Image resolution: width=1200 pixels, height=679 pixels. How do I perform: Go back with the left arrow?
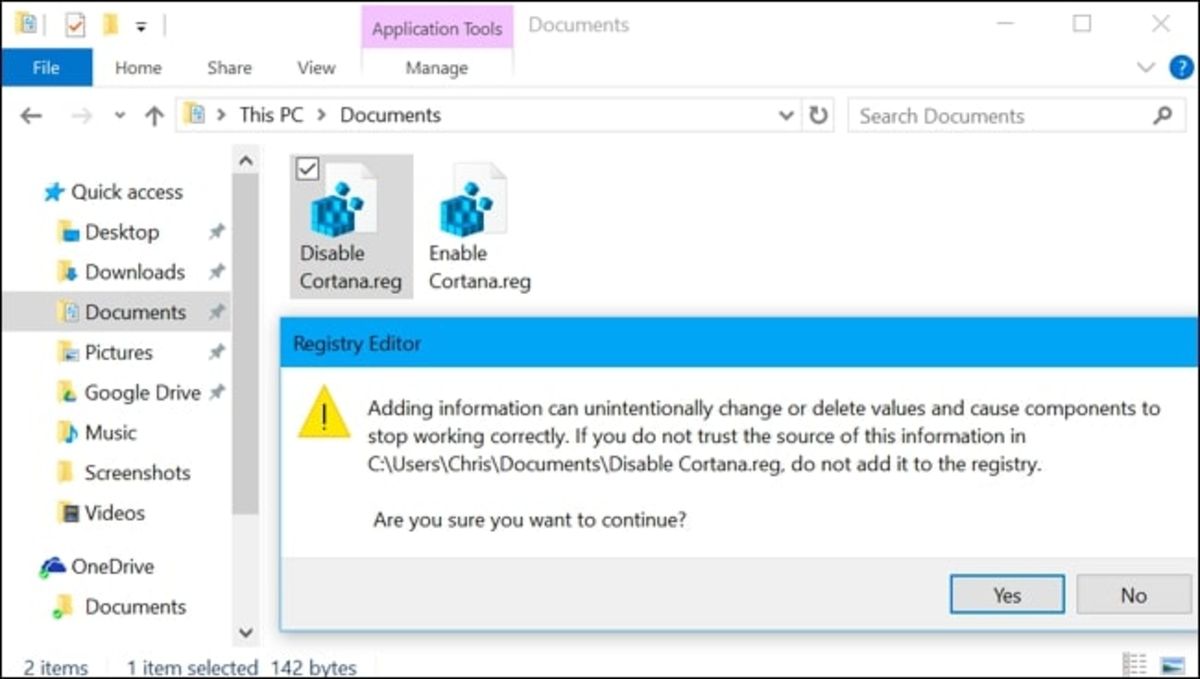31,116
